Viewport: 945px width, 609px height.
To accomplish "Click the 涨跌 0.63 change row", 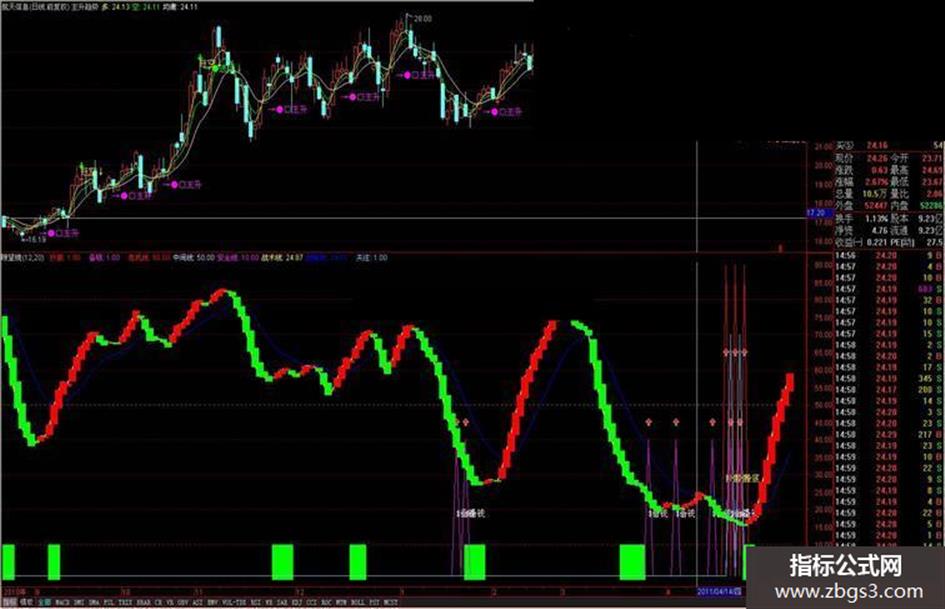I will coord(861,170).
